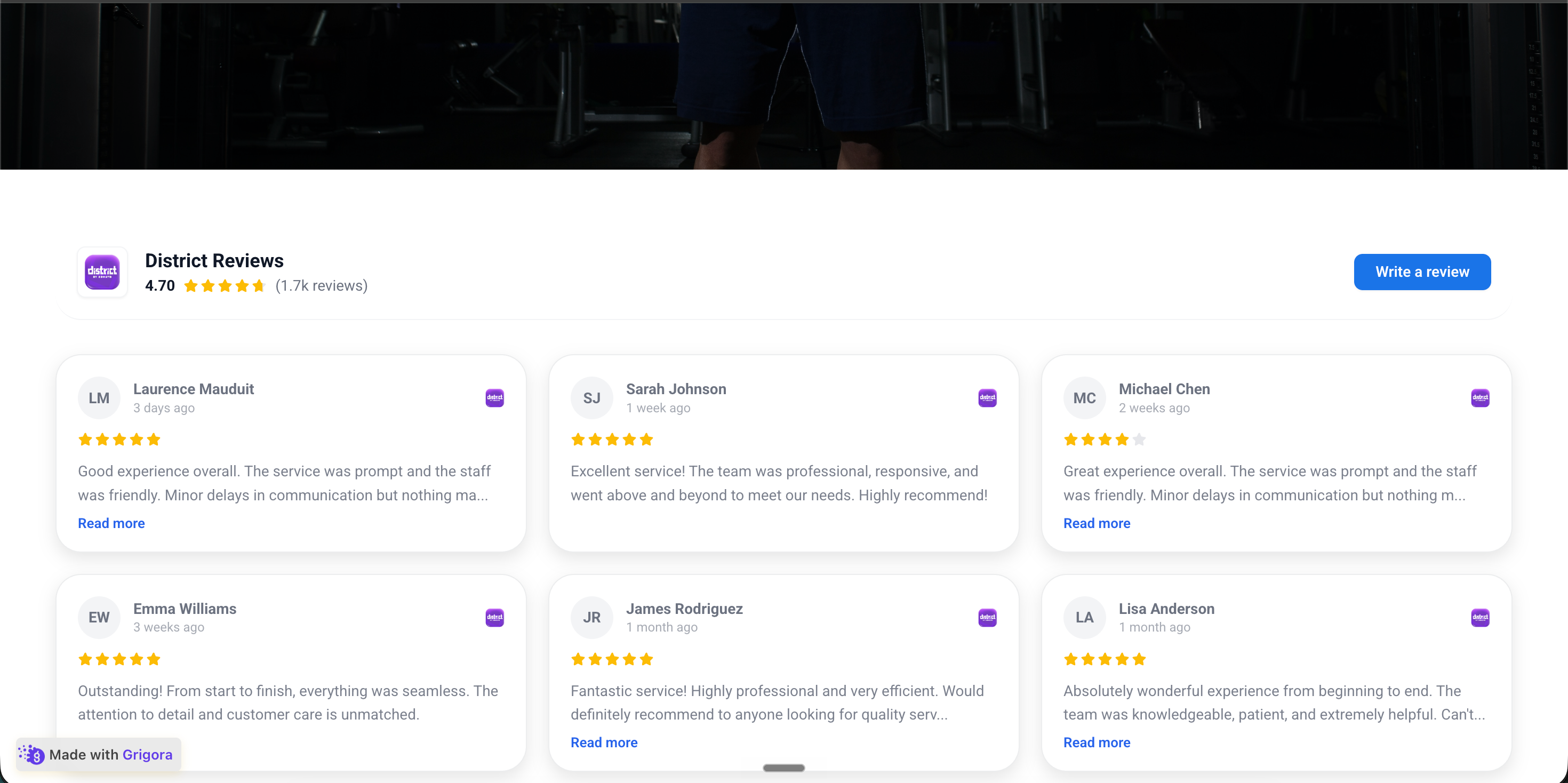Click the EW avatar circle
Image resolution: width=1568 pixels, height=783 pixels.
[99, 618]
